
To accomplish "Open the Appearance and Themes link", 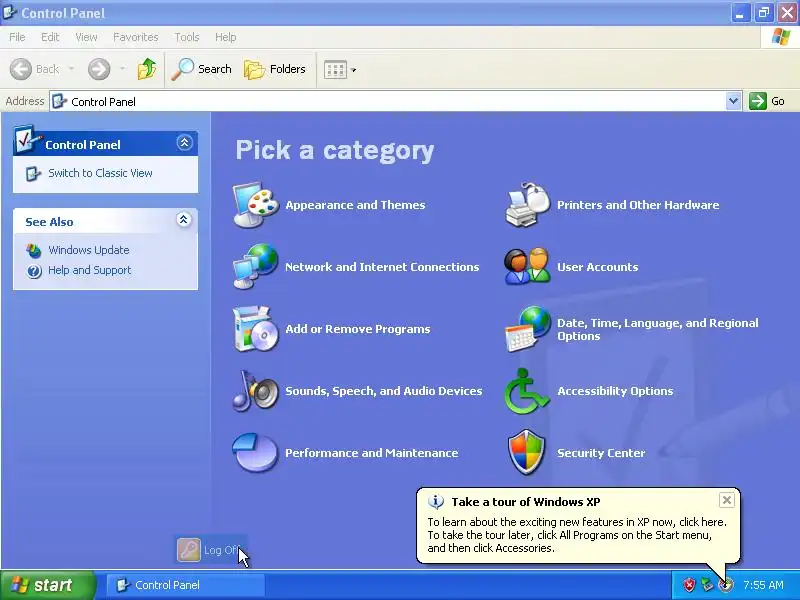I will coord(355,205).
